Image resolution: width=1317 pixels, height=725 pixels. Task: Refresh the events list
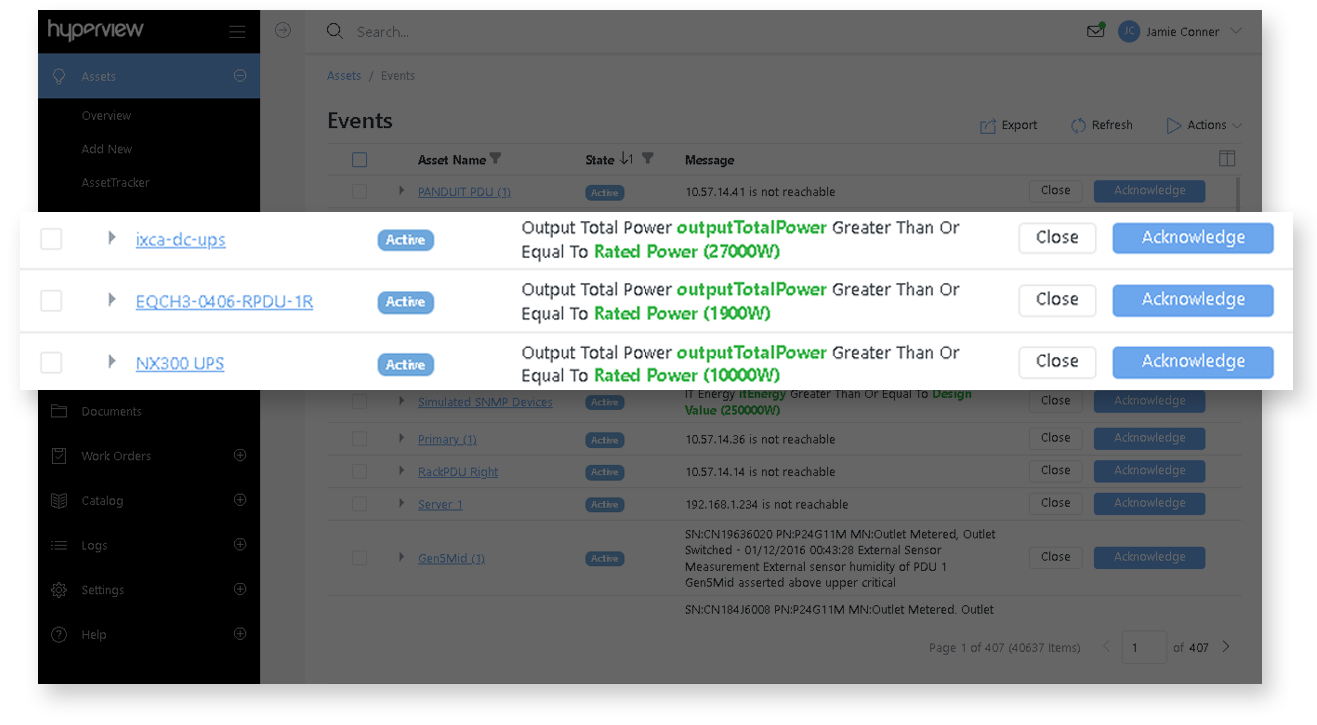pos(1101,126)
